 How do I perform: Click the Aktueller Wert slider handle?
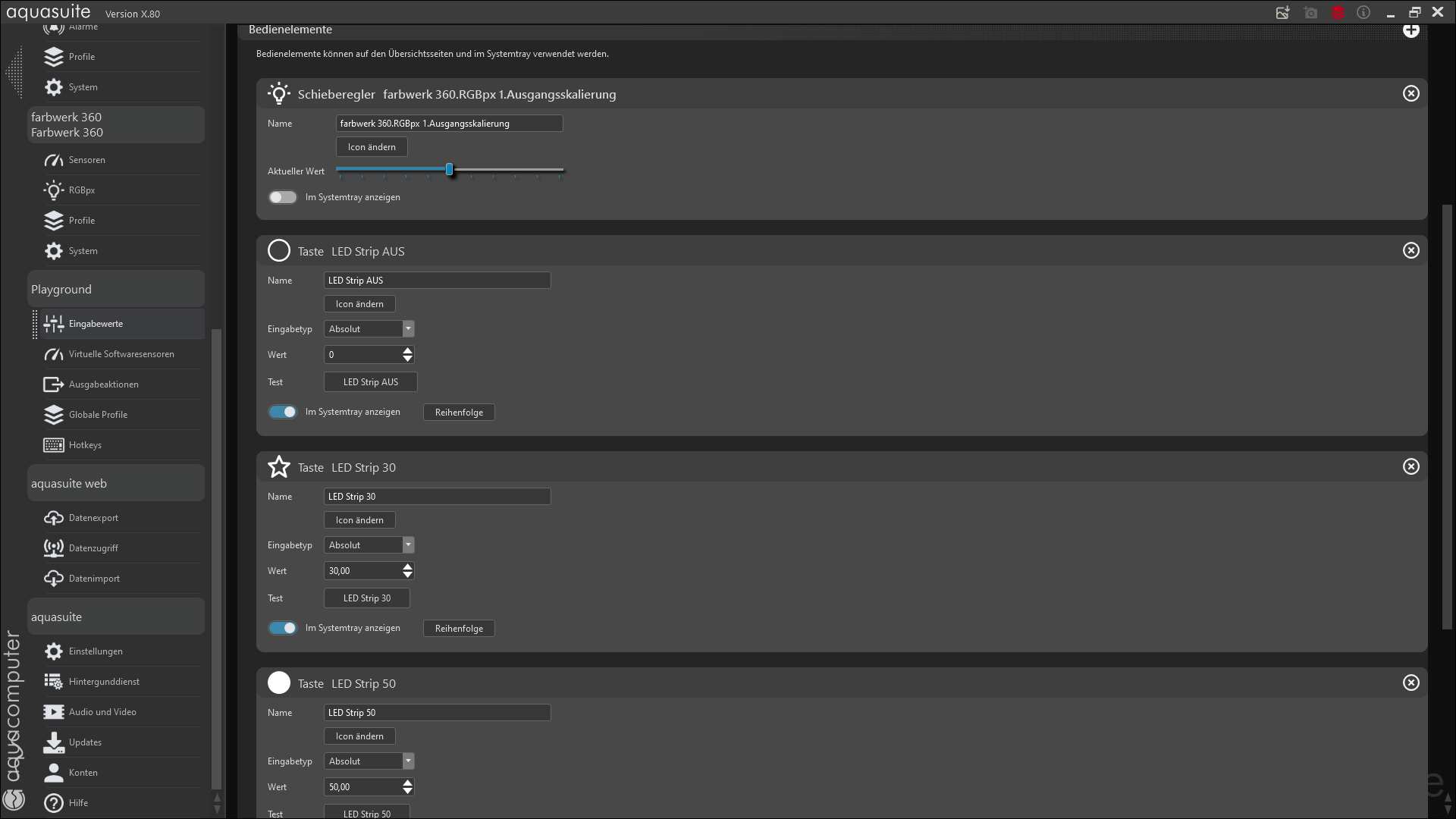click(x=450, y=170)
